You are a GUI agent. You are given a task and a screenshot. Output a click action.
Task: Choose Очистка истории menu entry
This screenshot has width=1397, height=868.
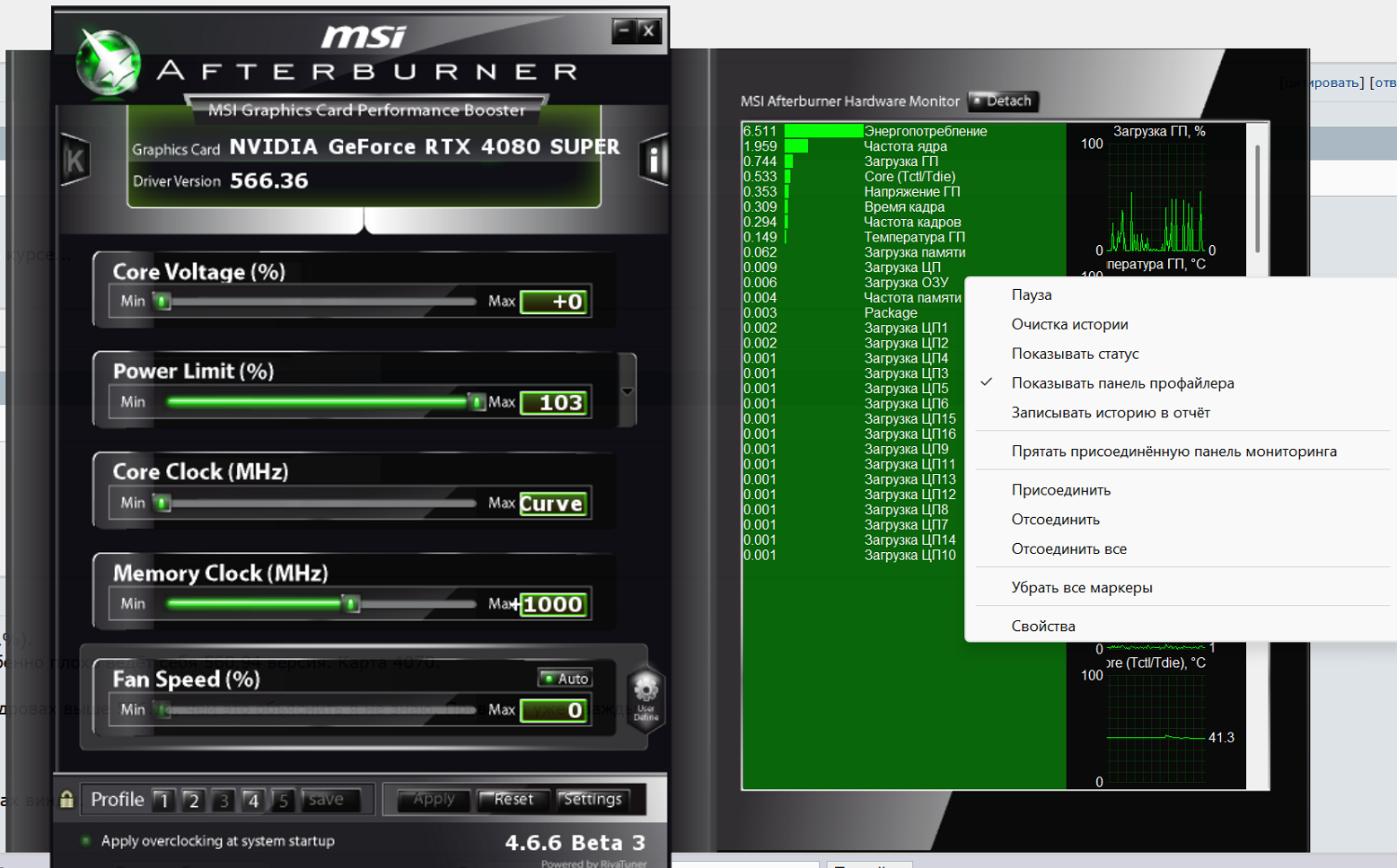pos(1069,324)
